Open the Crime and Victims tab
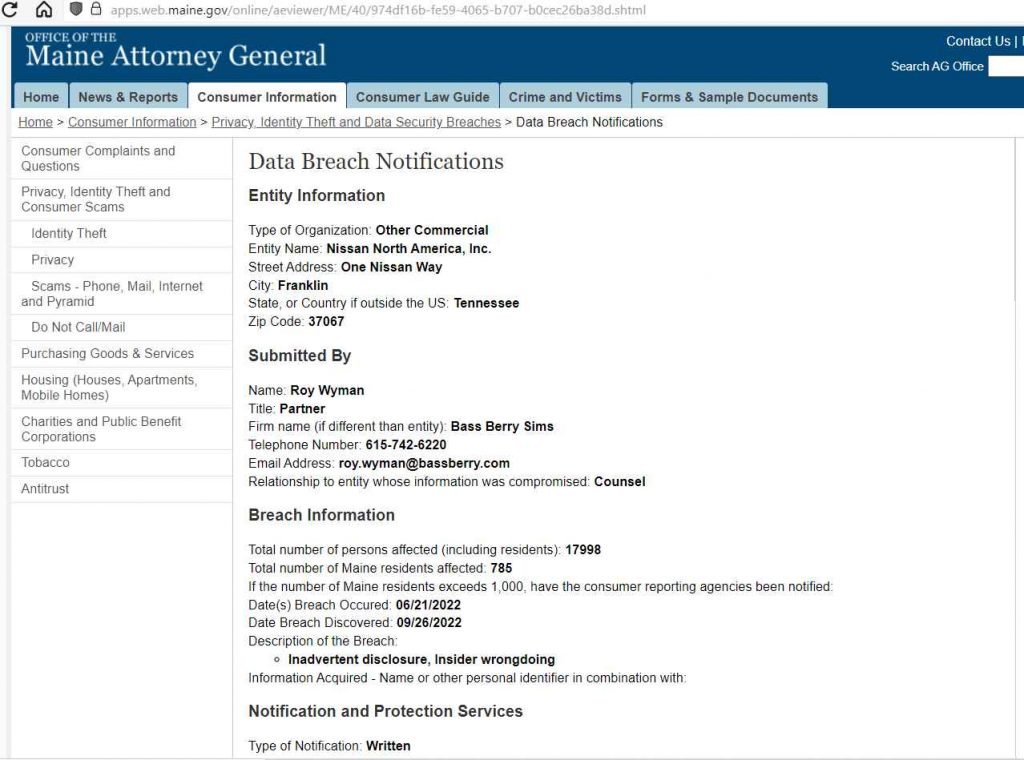The height and width of the screenshot is (760, 1024). pyautogui.click(x=565, y=97)
